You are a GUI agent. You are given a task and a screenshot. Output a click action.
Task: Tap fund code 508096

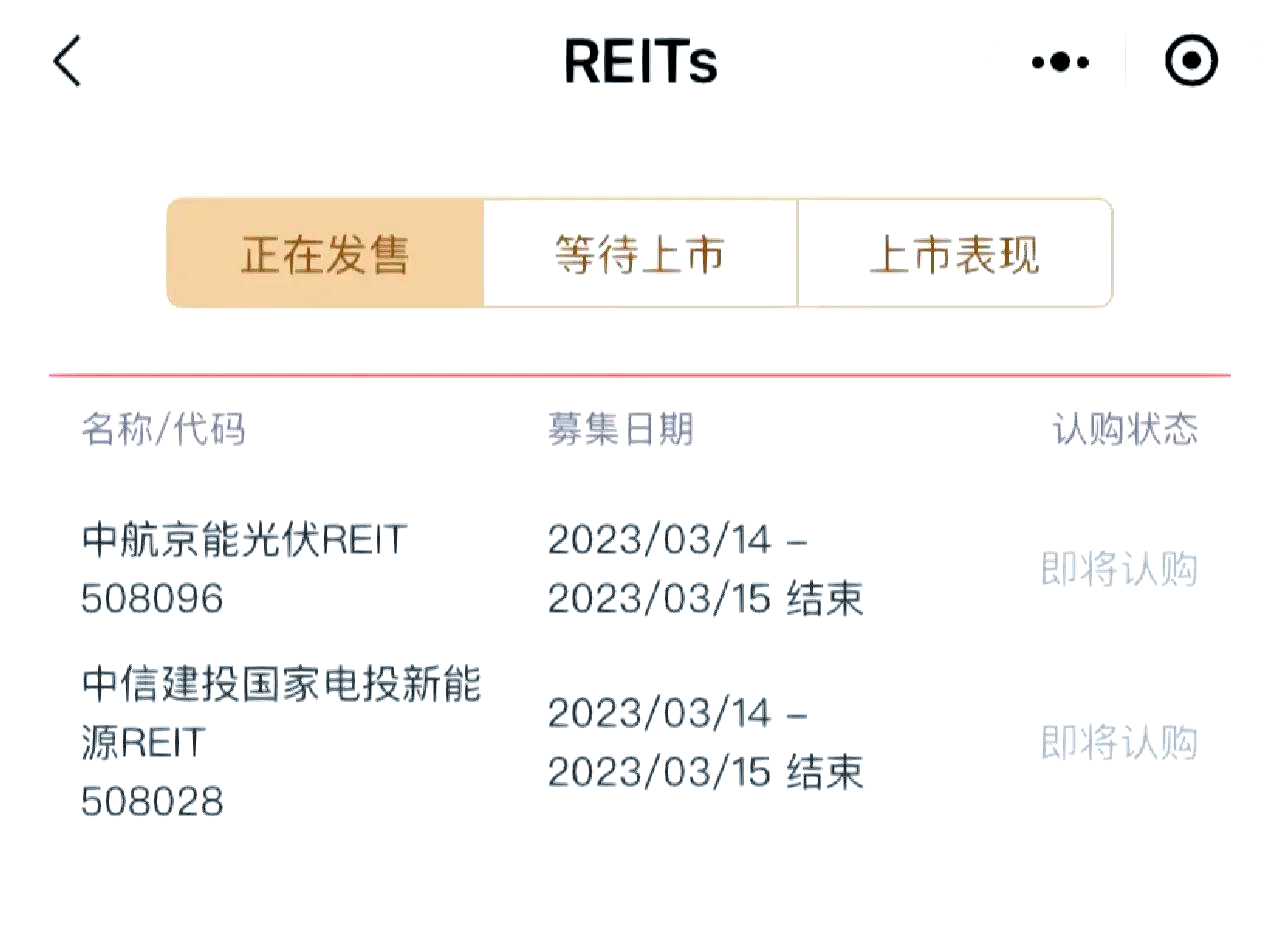(x=152, y=599)
